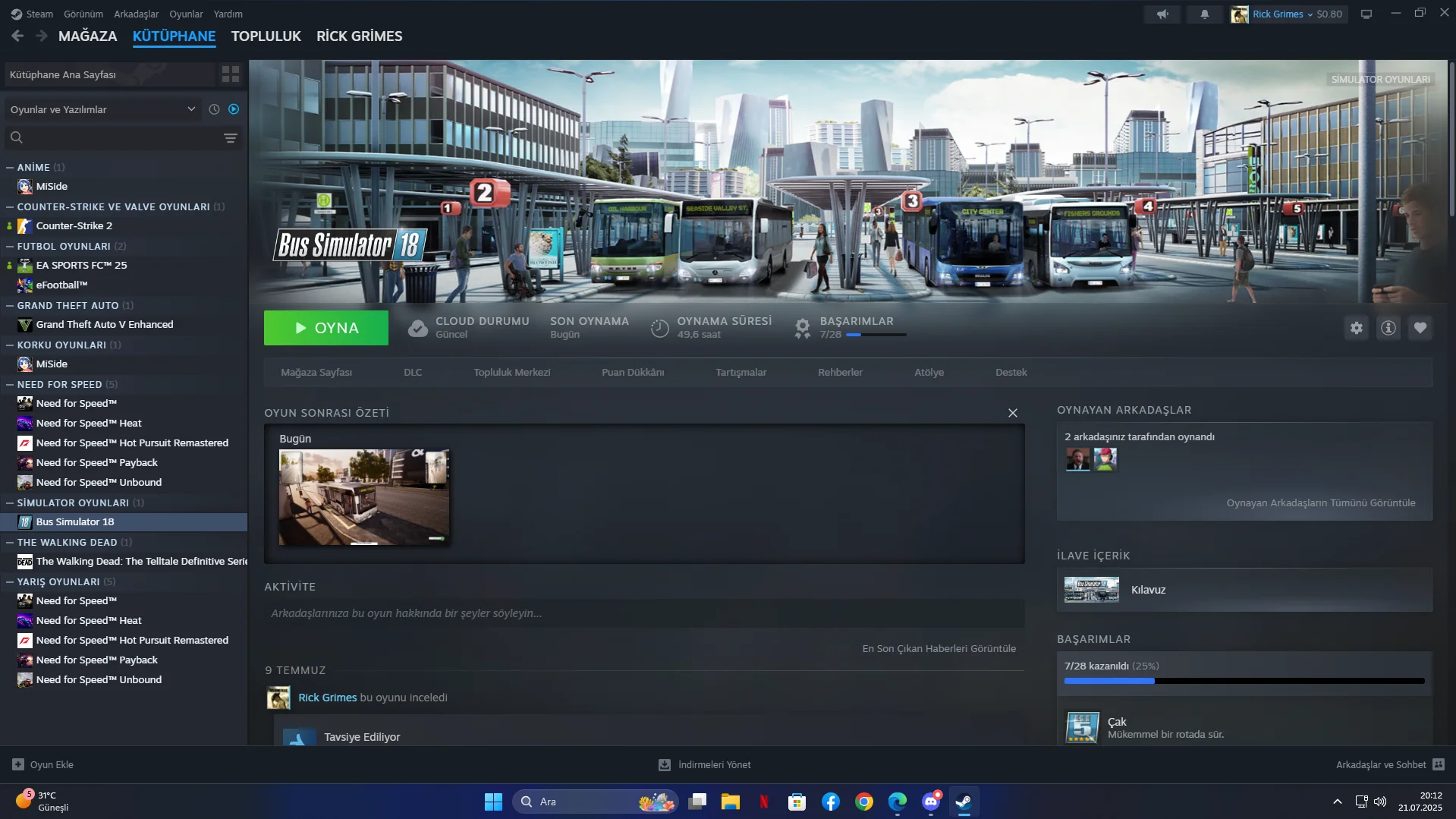Click the navigate back arrow
The height and width of the screenshot is (819, 1456).
17,36
